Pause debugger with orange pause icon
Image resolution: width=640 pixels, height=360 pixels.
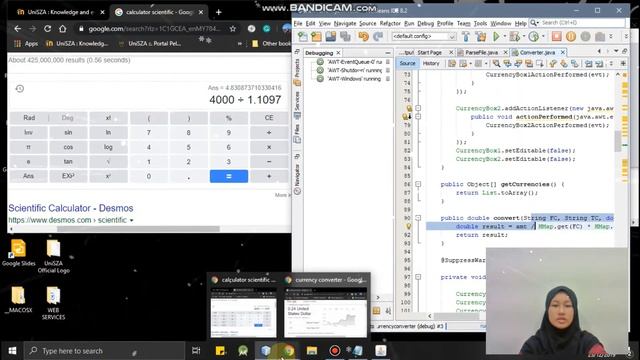tap(571, 37)
